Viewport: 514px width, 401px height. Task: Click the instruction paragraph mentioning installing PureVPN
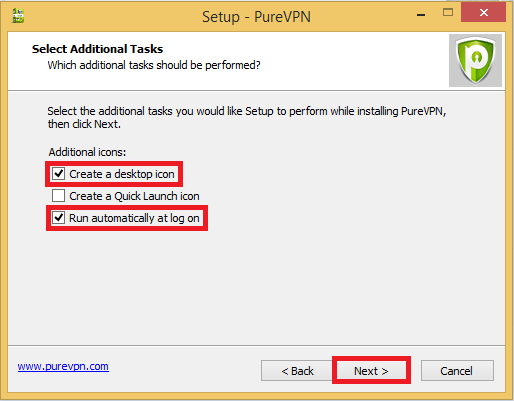pos(247,117)
